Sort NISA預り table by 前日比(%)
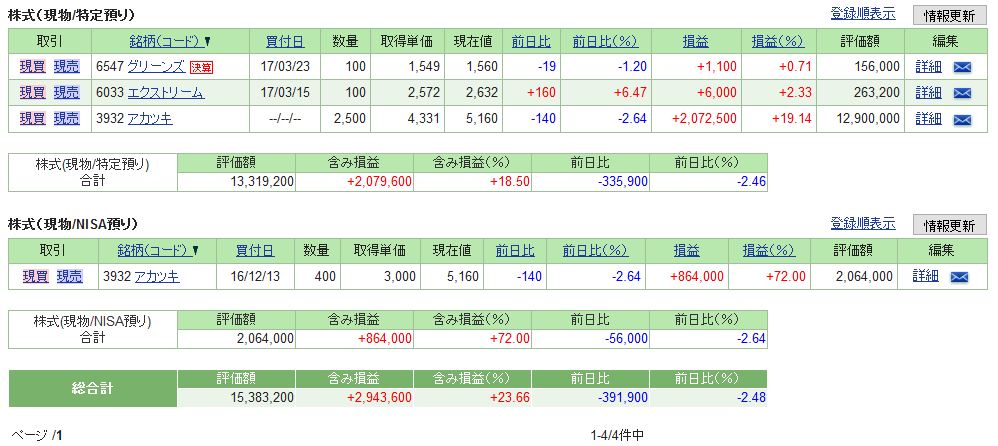998x446 pixels. click(595, 251)
